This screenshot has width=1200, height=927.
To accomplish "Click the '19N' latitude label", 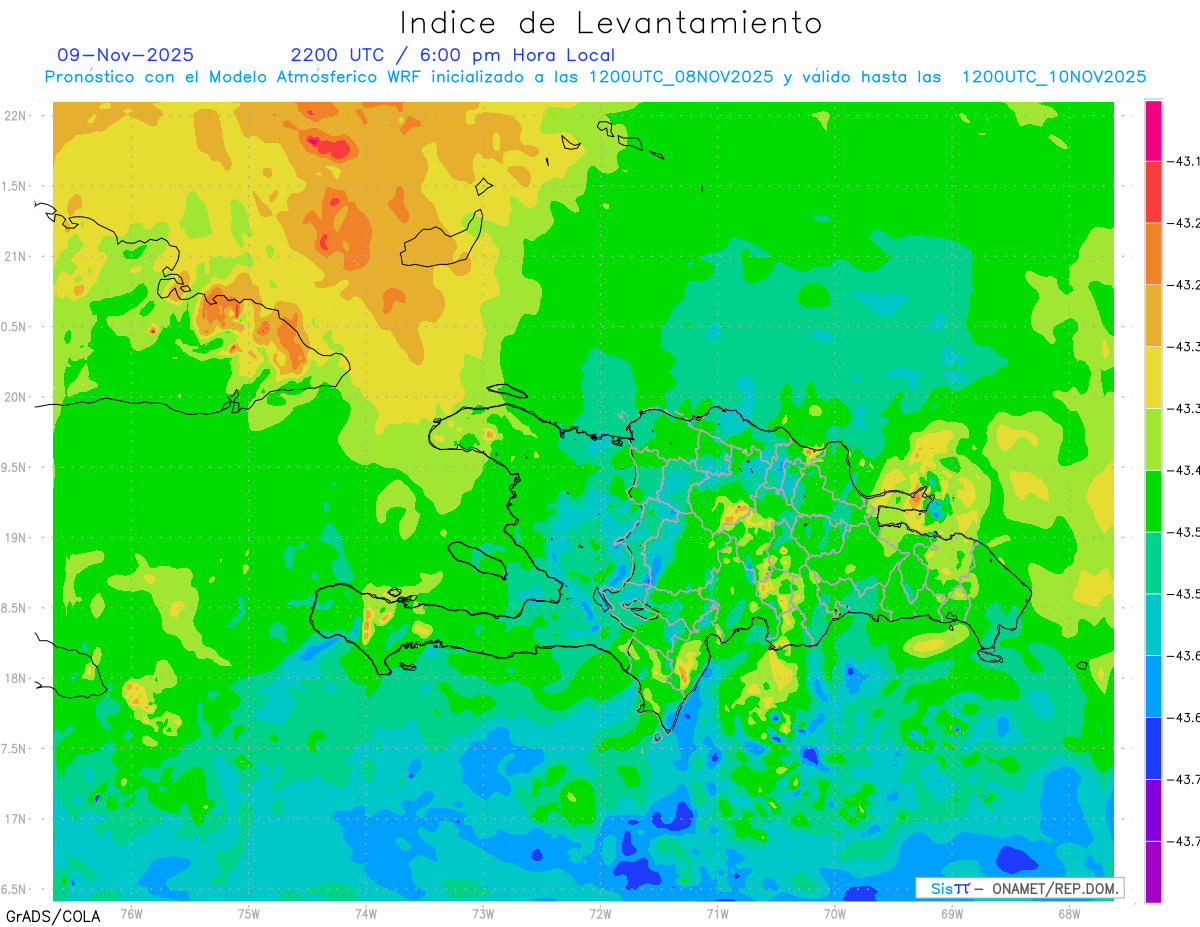I will click(17, 538).
